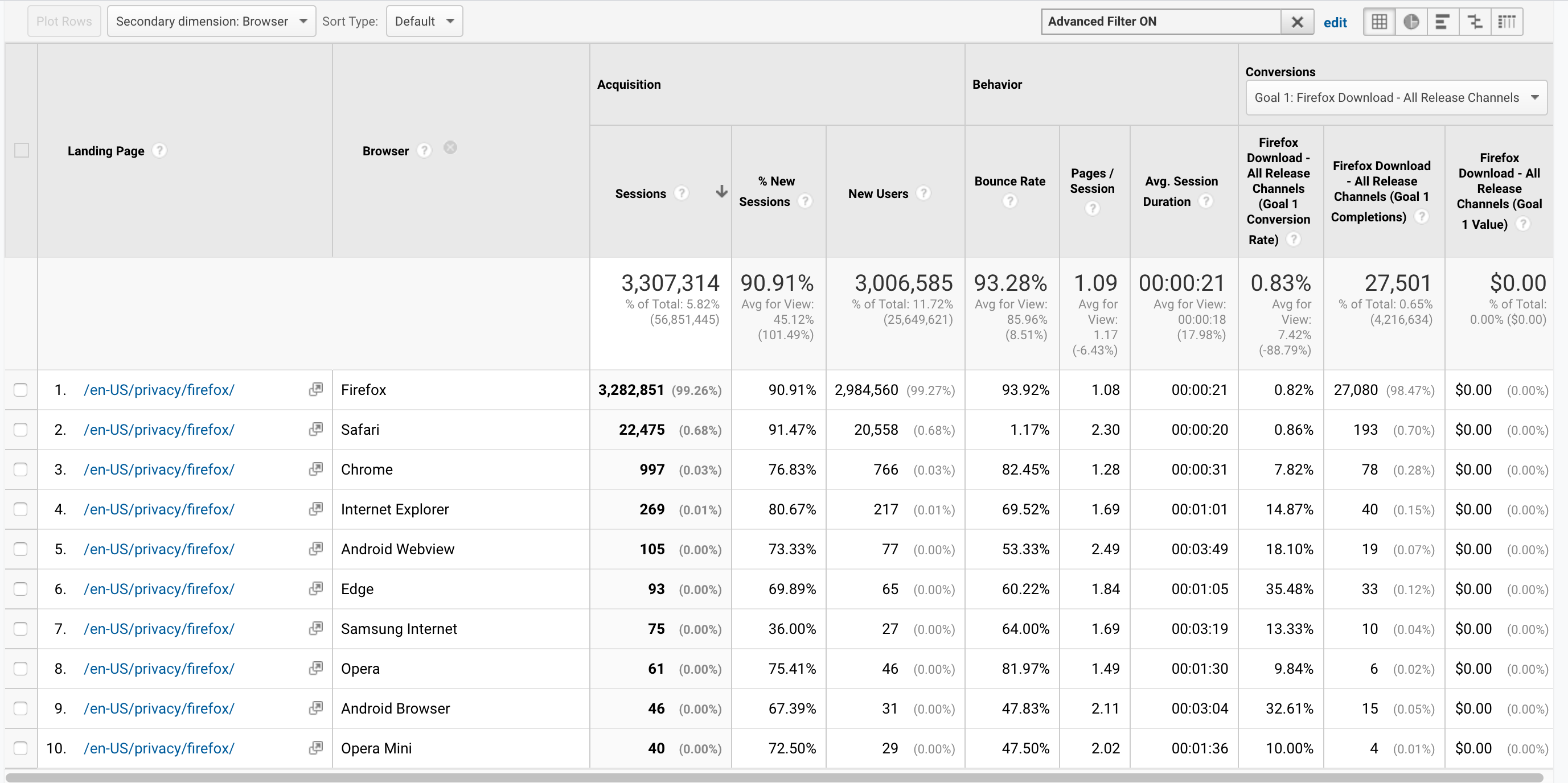Open the % New Sessions help icon
The width and height of the screenshot is (1568, 783).
[x=804, y=201]
